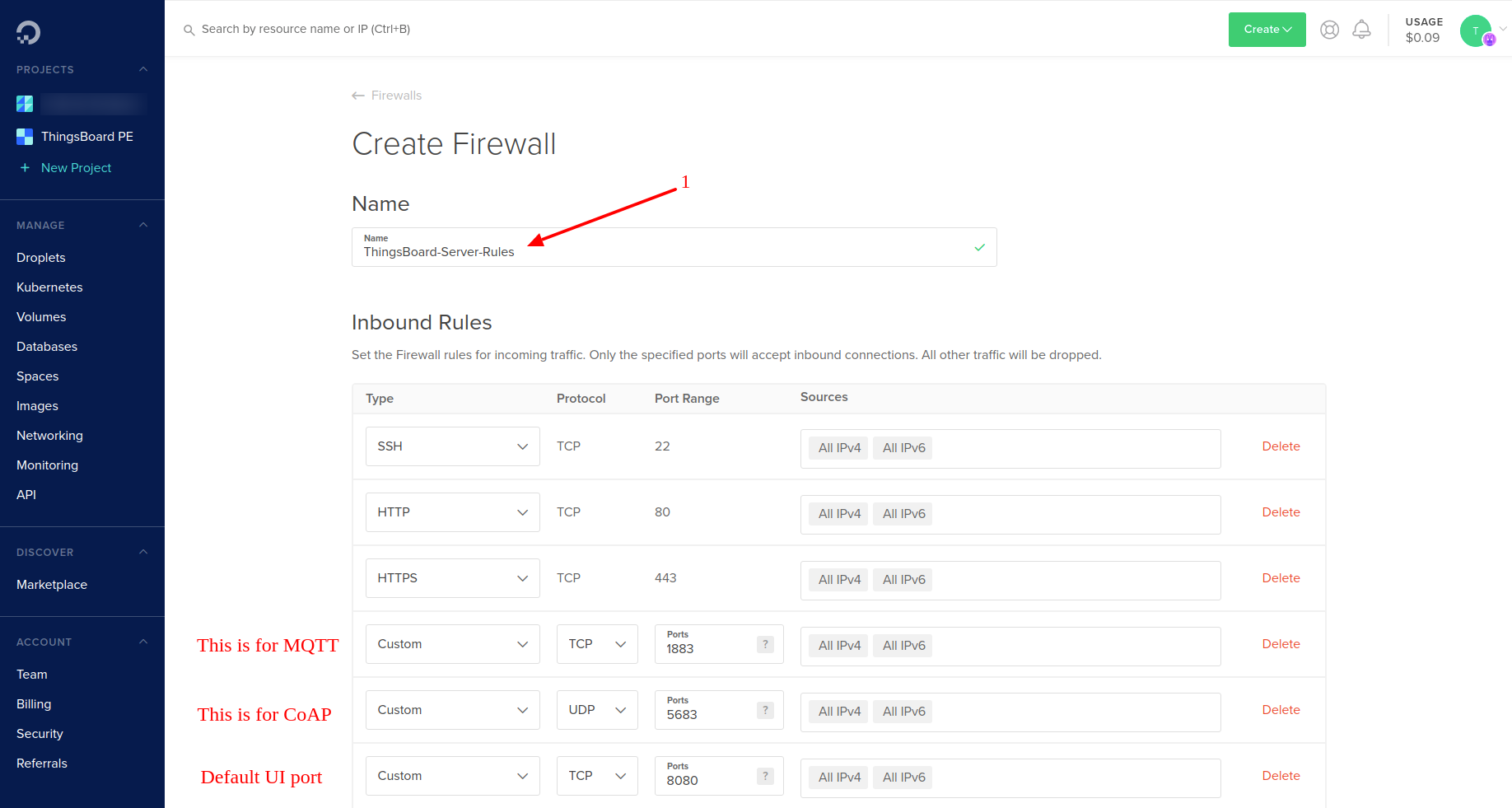Image resolution: width=1512 pixels, height=808 pixels.
Task: Click the ThingsBoard PE project icon
Action: (25, 137)
